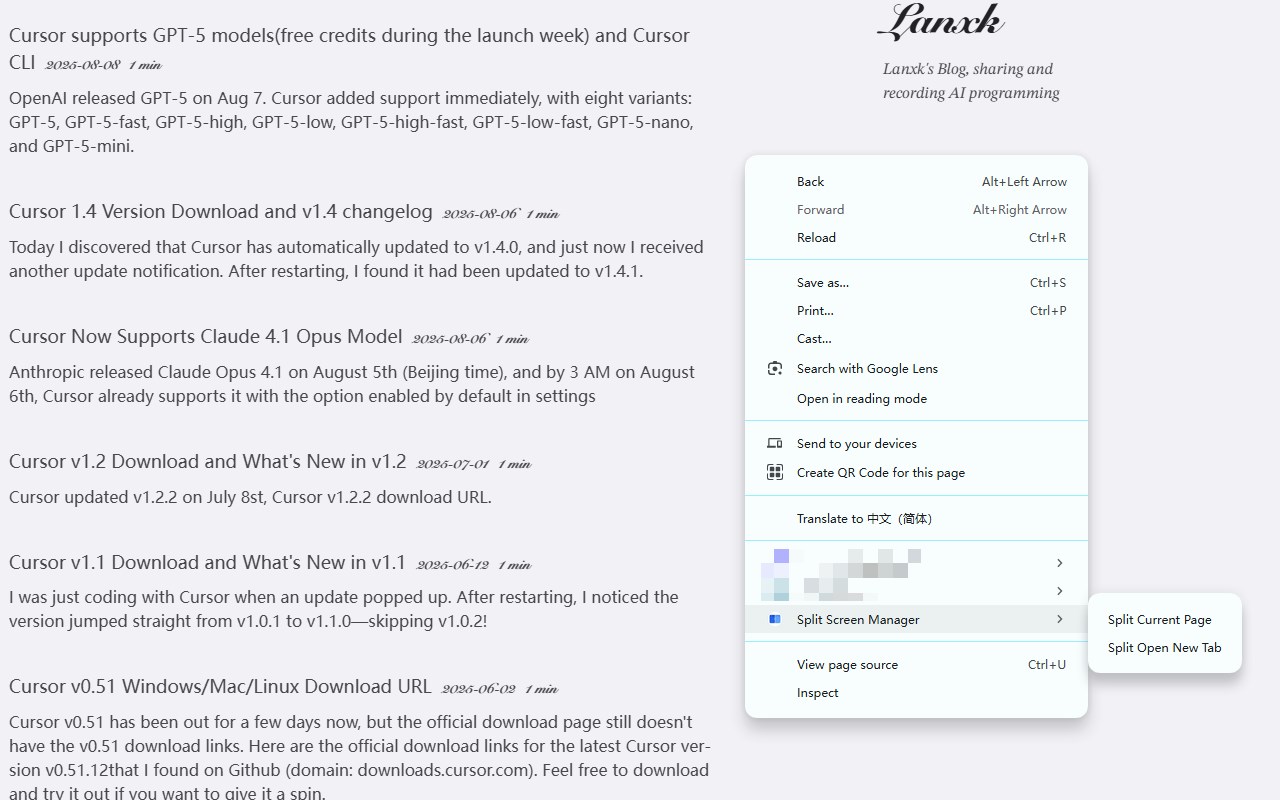Click the summary mentioning update to v1.4.1
Viewport: 1280px width, 800px height.
(x=356, y=259)
